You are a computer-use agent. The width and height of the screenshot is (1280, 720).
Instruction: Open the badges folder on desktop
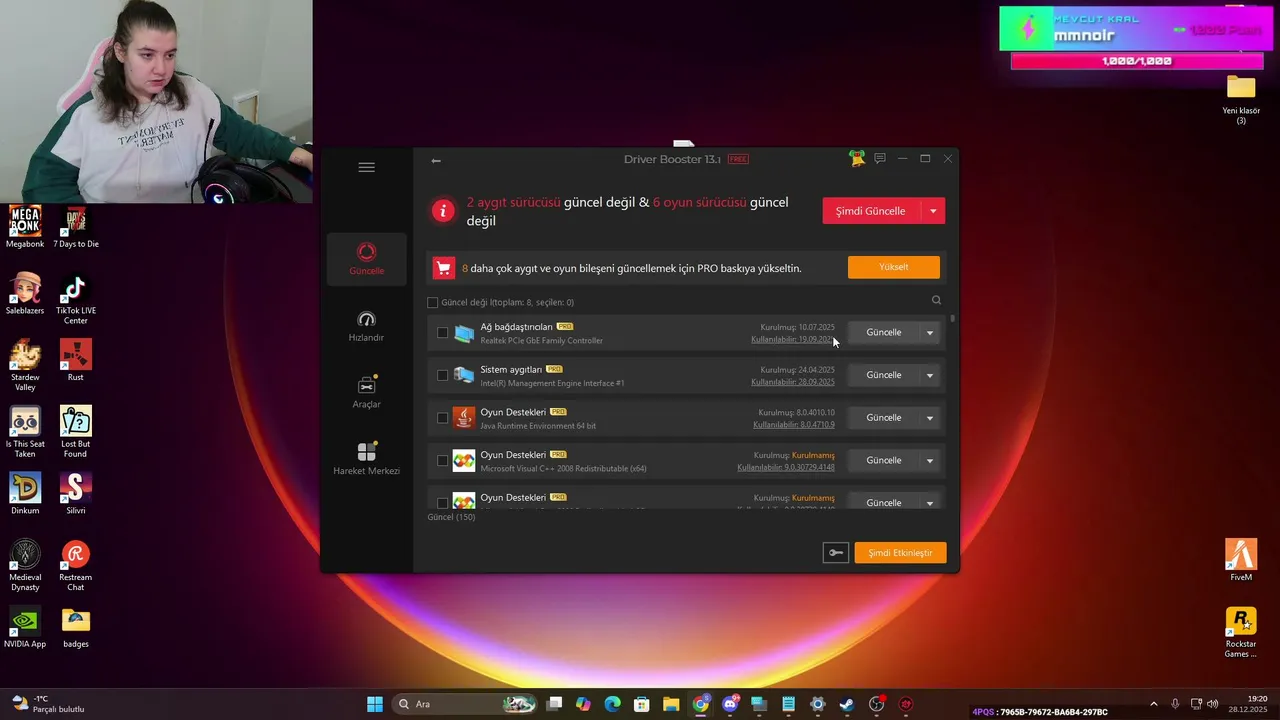coord(76,628)
